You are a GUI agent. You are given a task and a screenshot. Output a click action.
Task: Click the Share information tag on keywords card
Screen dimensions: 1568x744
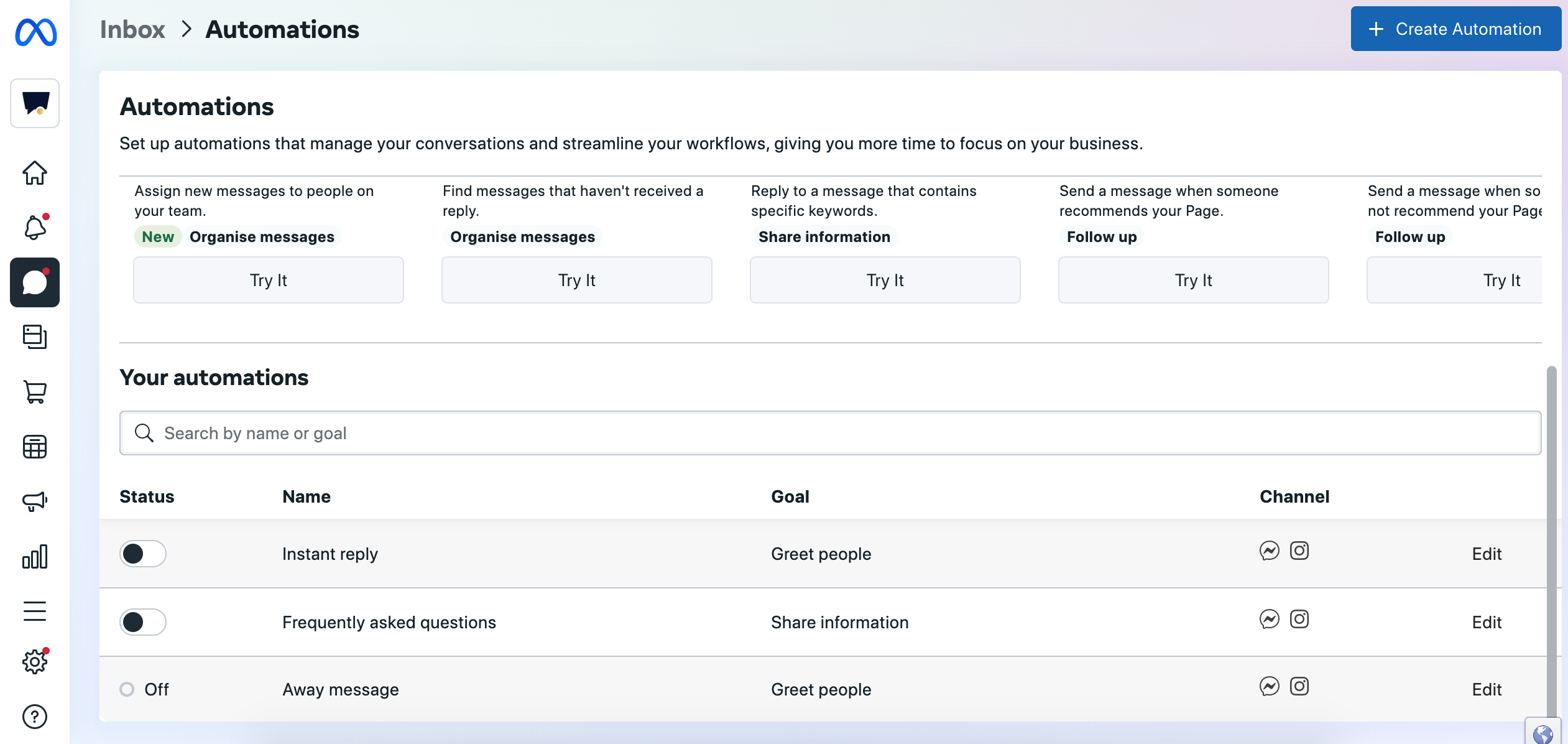click(x=824, y=236)
